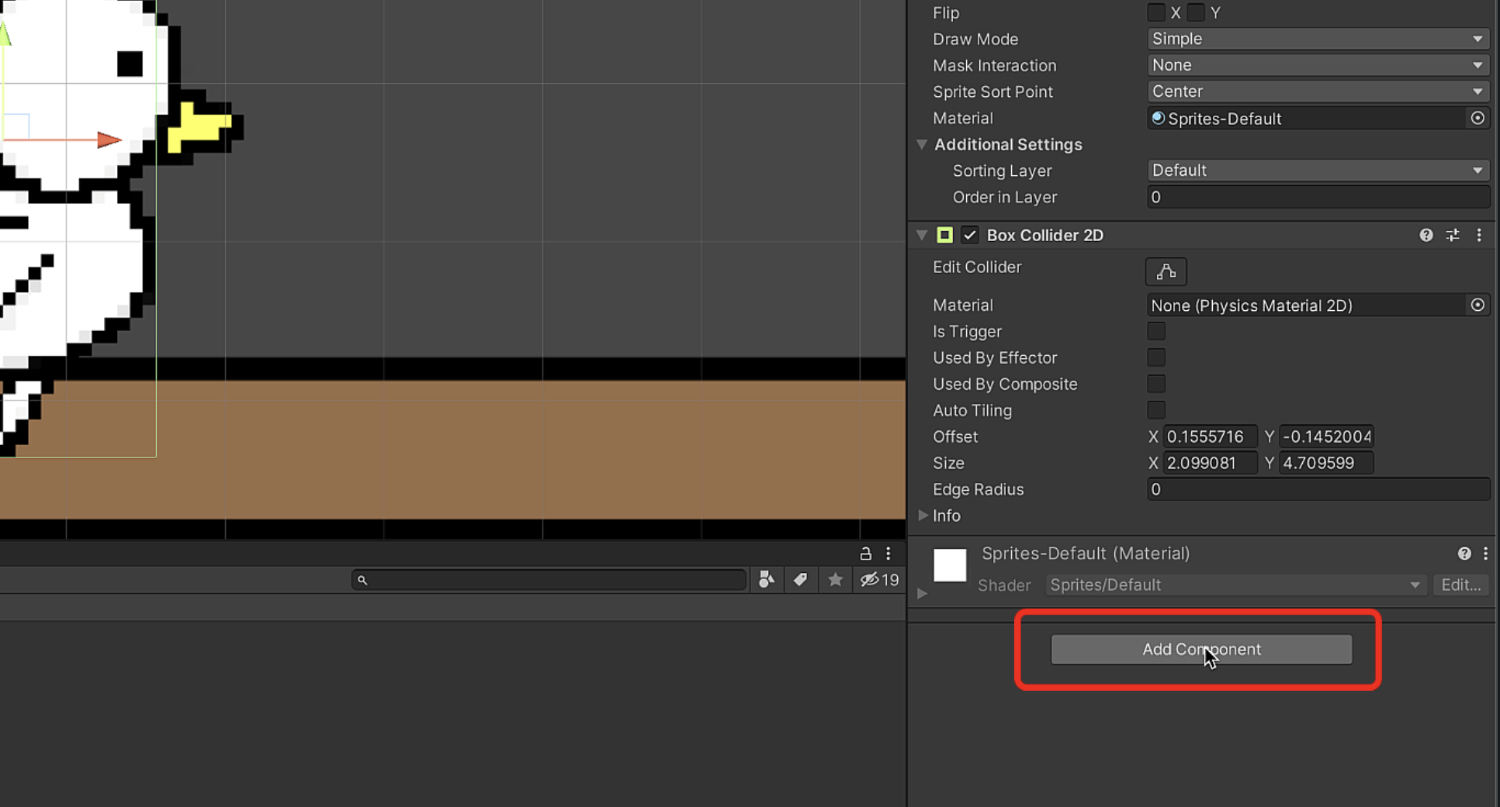Toggle Flip Y checkbox
This screenshot has width=1500, height=807.
pyautogui.click(x=1196, y=13)
